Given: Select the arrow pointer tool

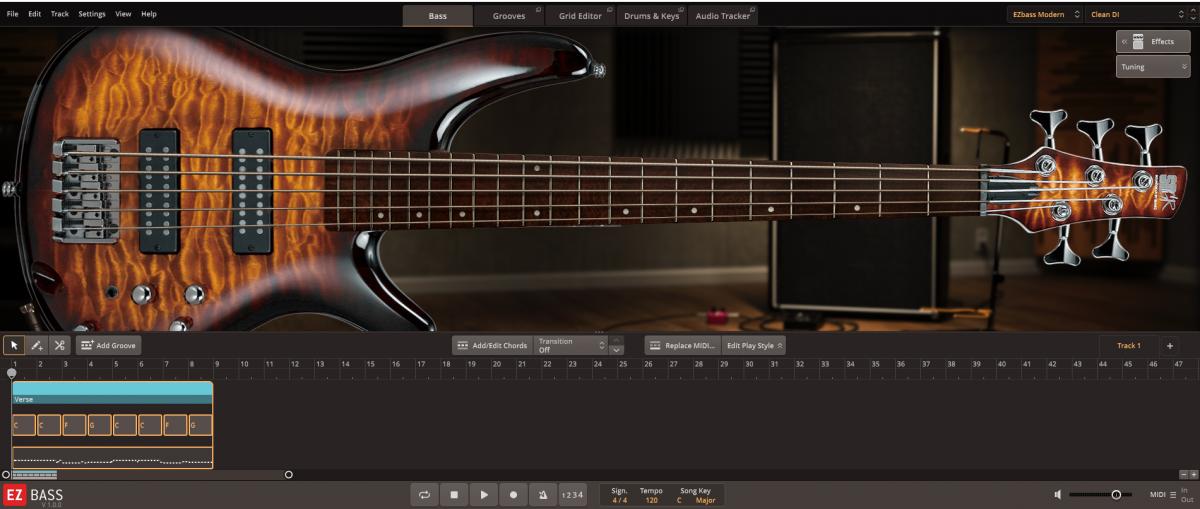Looking at the screenshot, I should (x=14, y=345).
